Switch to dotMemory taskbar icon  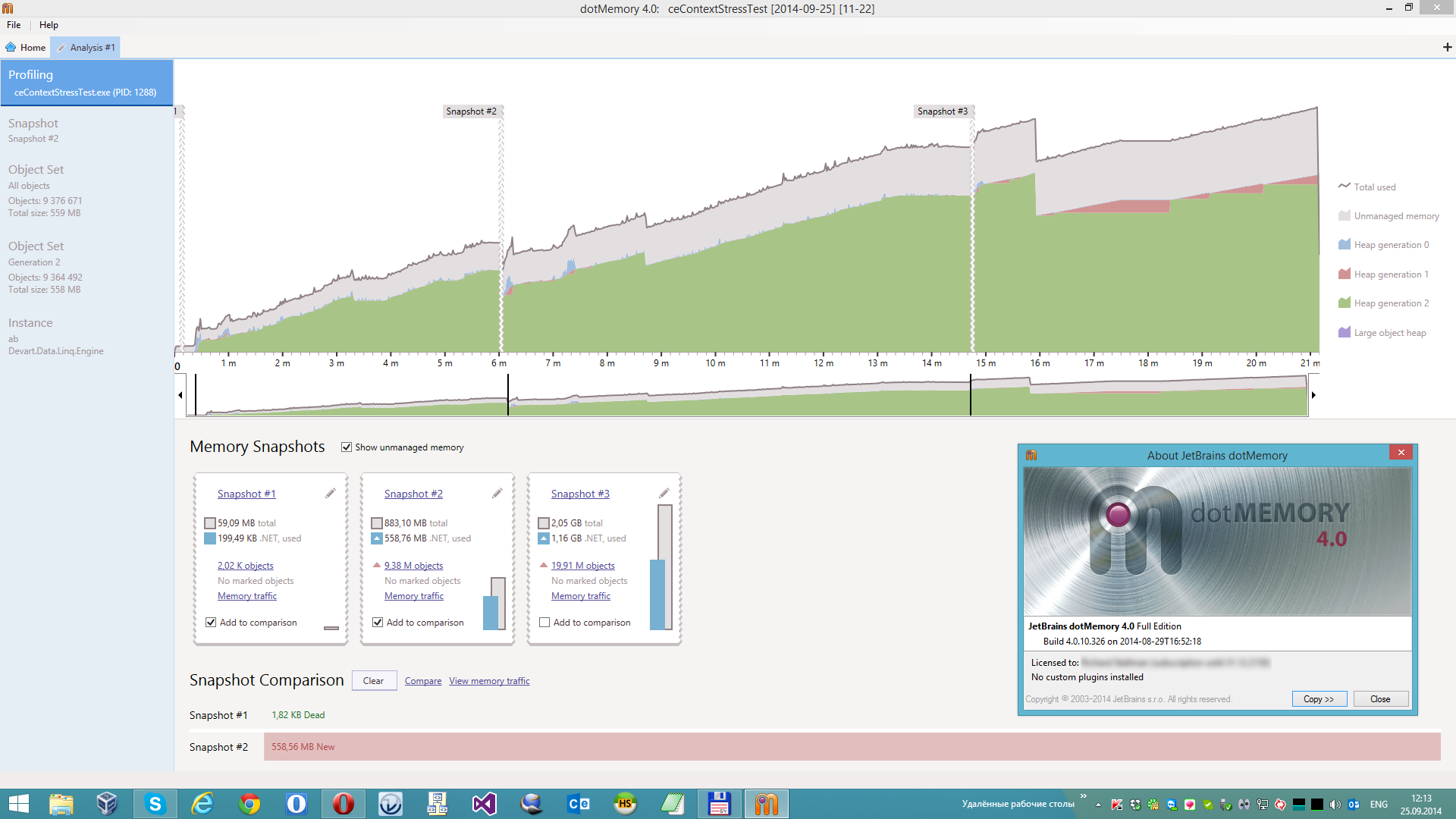point(767,804)
